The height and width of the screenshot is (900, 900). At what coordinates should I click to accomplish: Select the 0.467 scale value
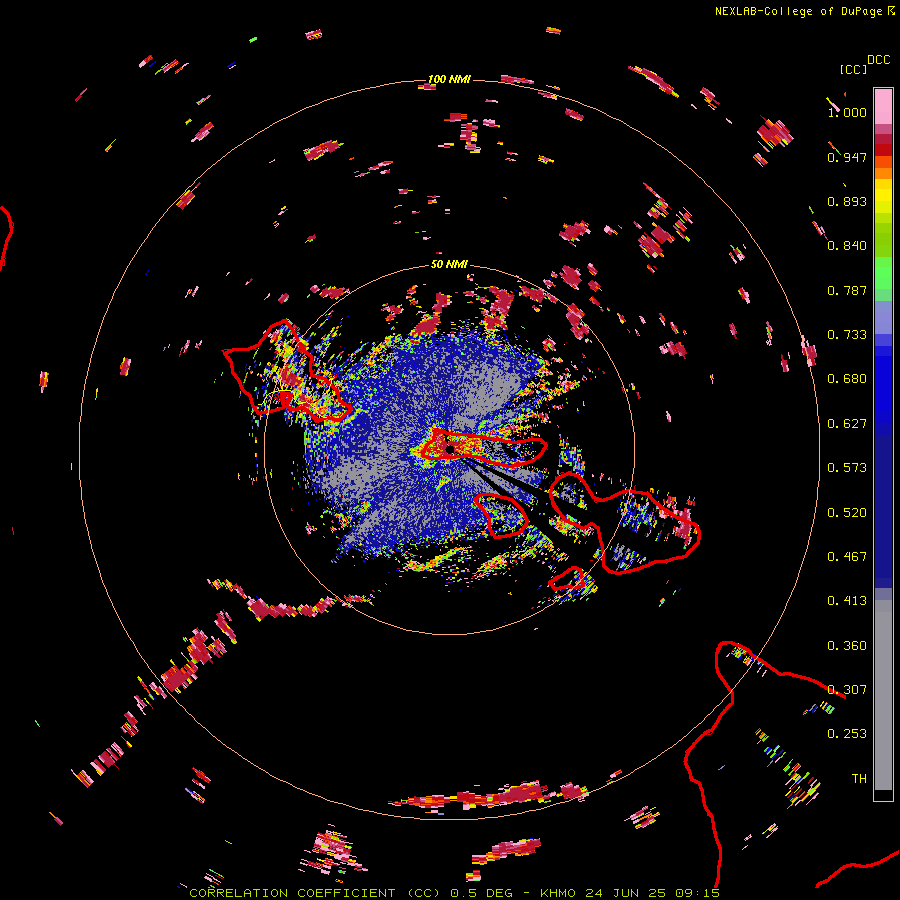pos(847,557)
